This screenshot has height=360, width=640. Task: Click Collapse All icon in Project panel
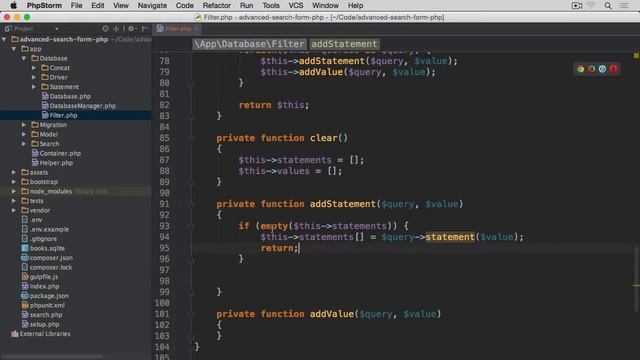click(116, 29)
